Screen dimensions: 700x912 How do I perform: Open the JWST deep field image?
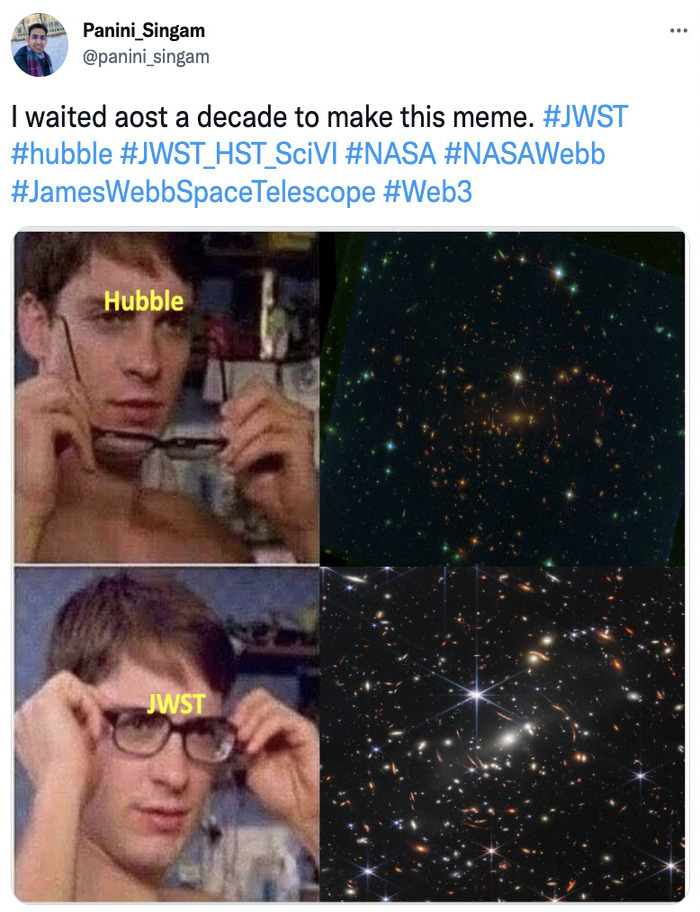point(502,734)
